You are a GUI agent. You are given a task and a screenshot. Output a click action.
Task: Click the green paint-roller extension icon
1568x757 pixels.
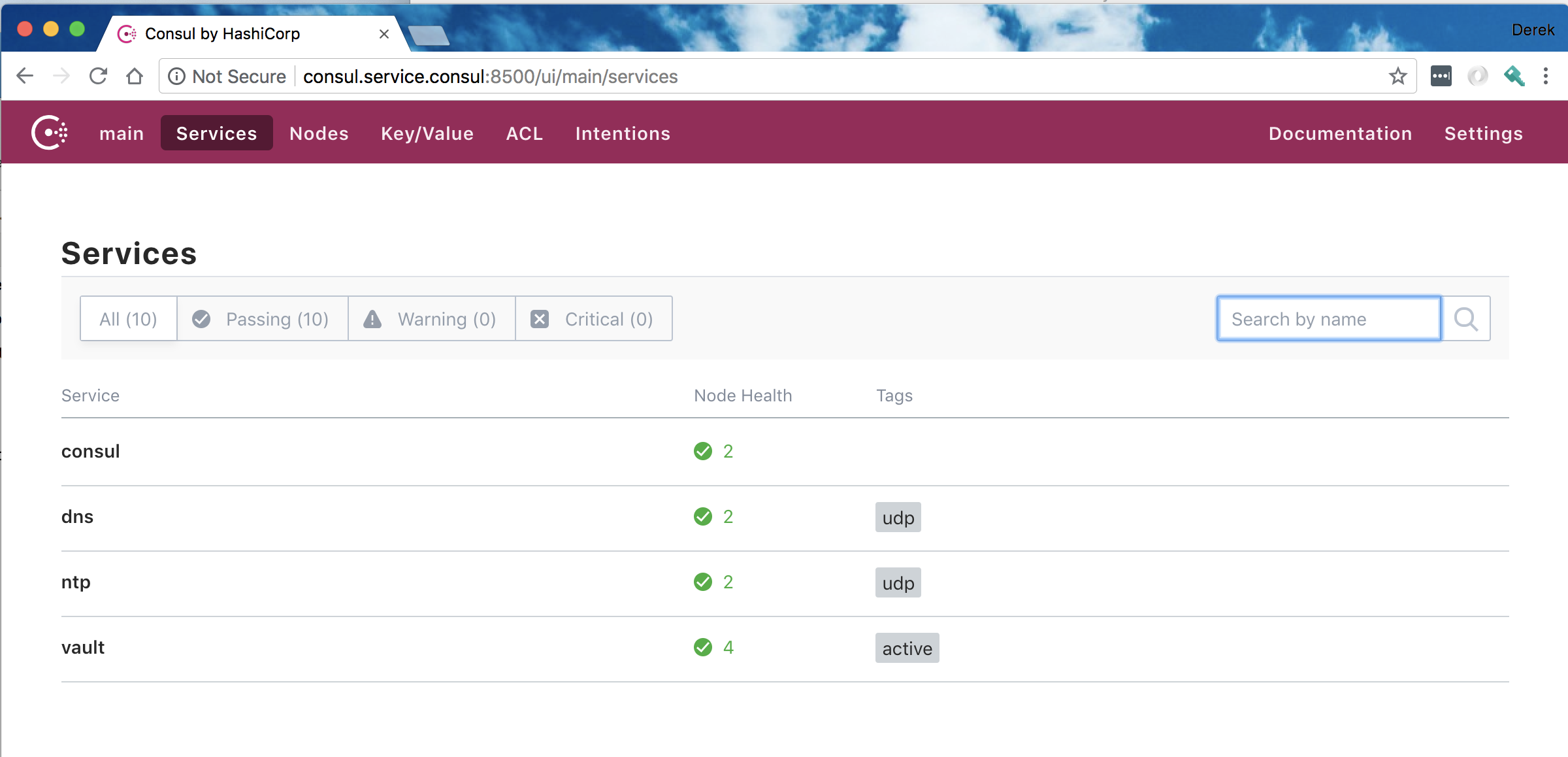coord(1513,76)
